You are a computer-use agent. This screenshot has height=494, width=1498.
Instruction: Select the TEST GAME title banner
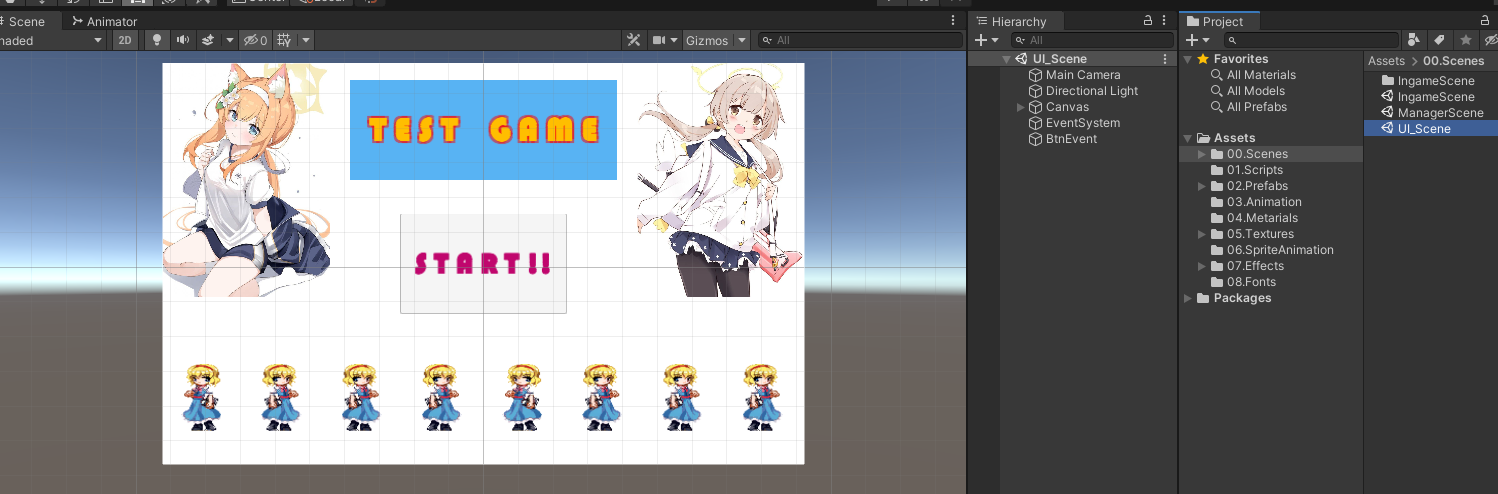point(483,130)
